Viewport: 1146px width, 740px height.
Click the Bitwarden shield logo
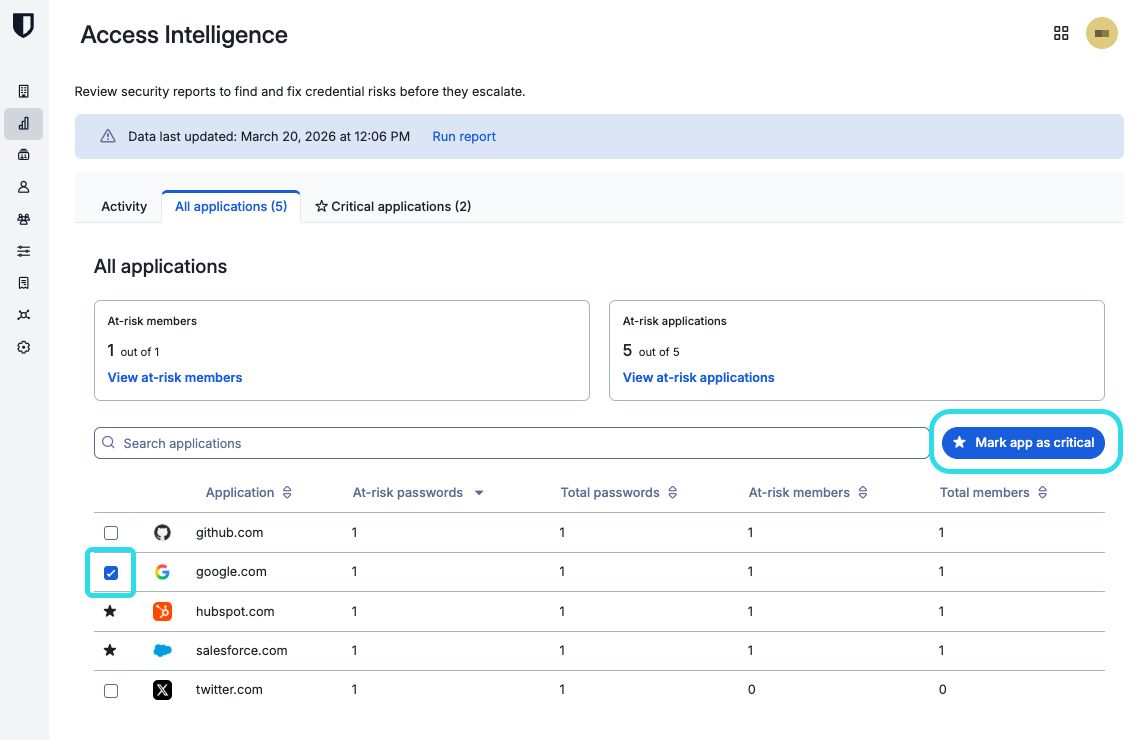pos(23,26)
